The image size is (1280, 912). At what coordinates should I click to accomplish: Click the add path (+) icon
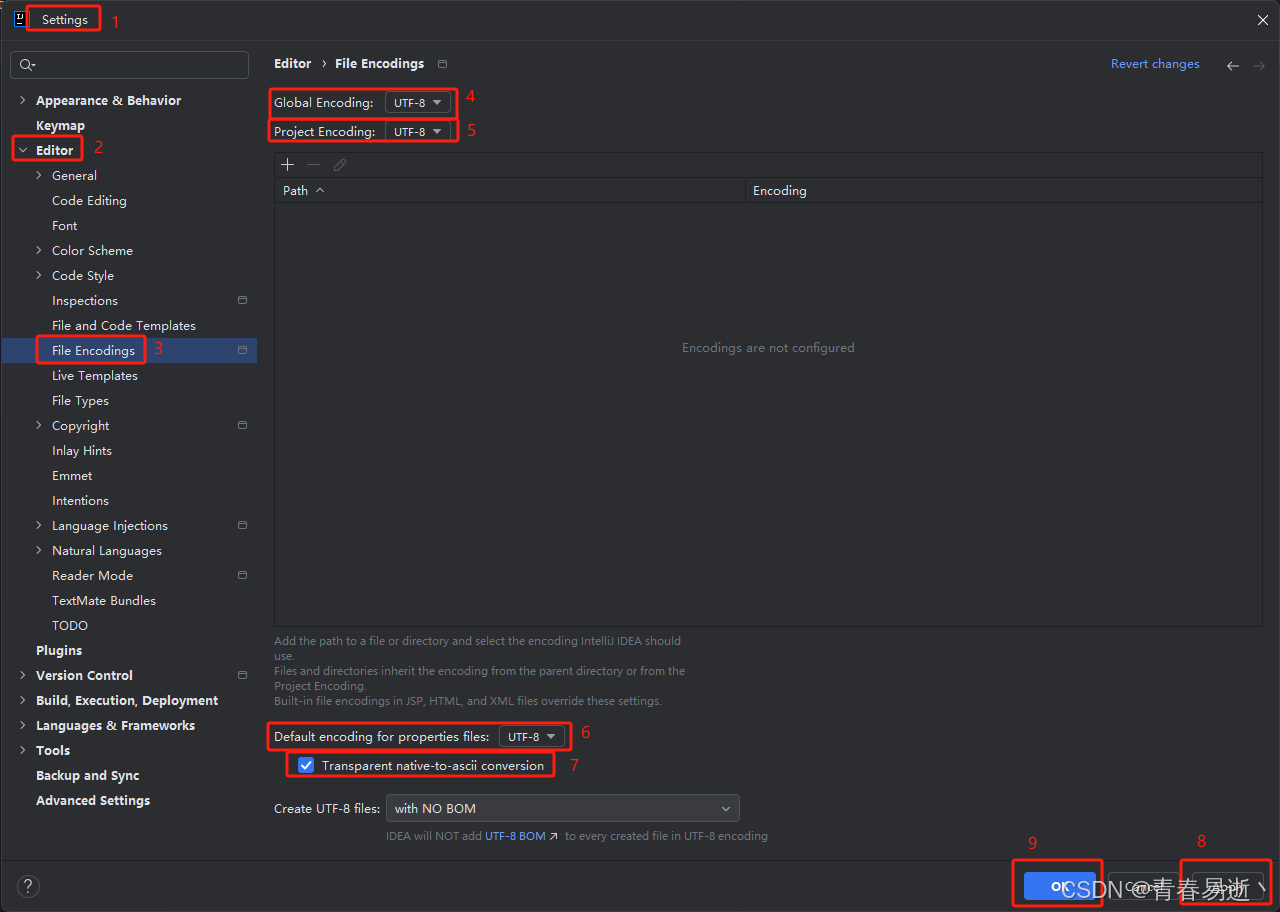[287, 164]
